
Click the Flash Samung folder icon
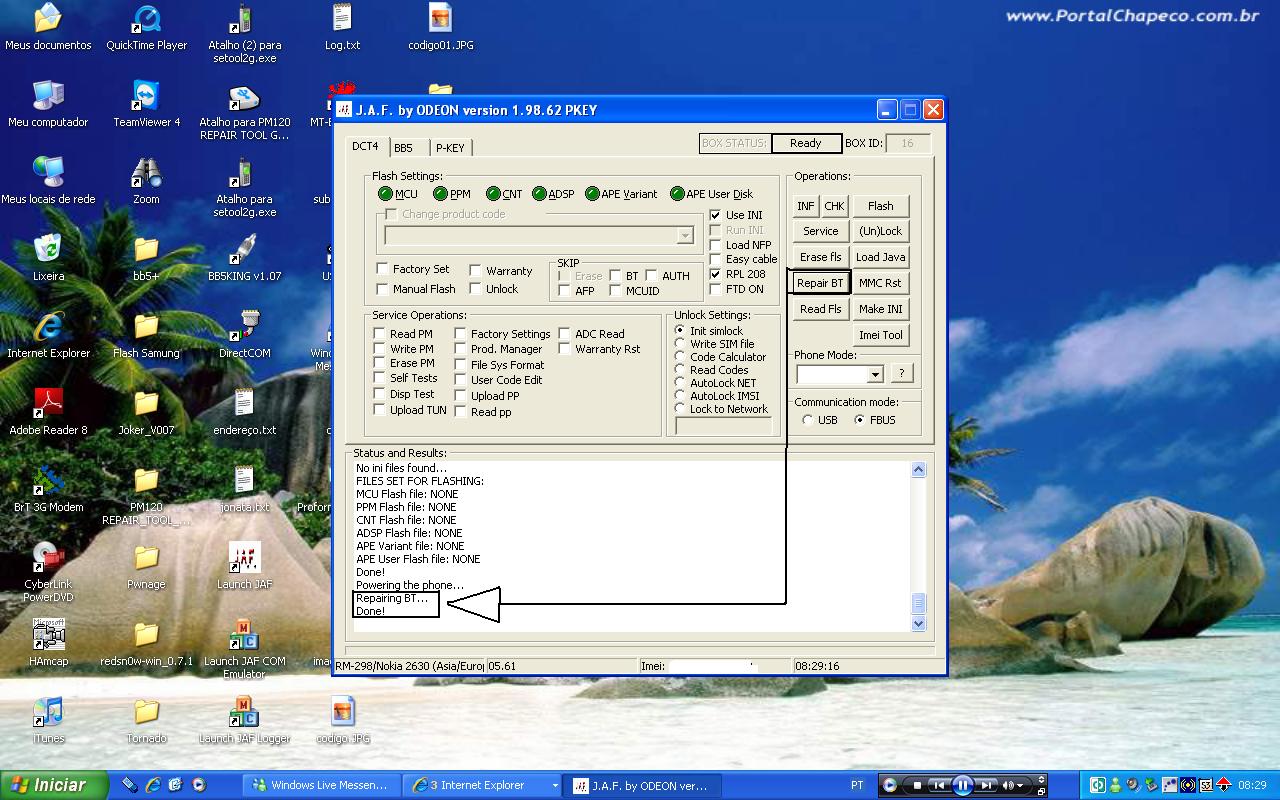click(146, 335)
